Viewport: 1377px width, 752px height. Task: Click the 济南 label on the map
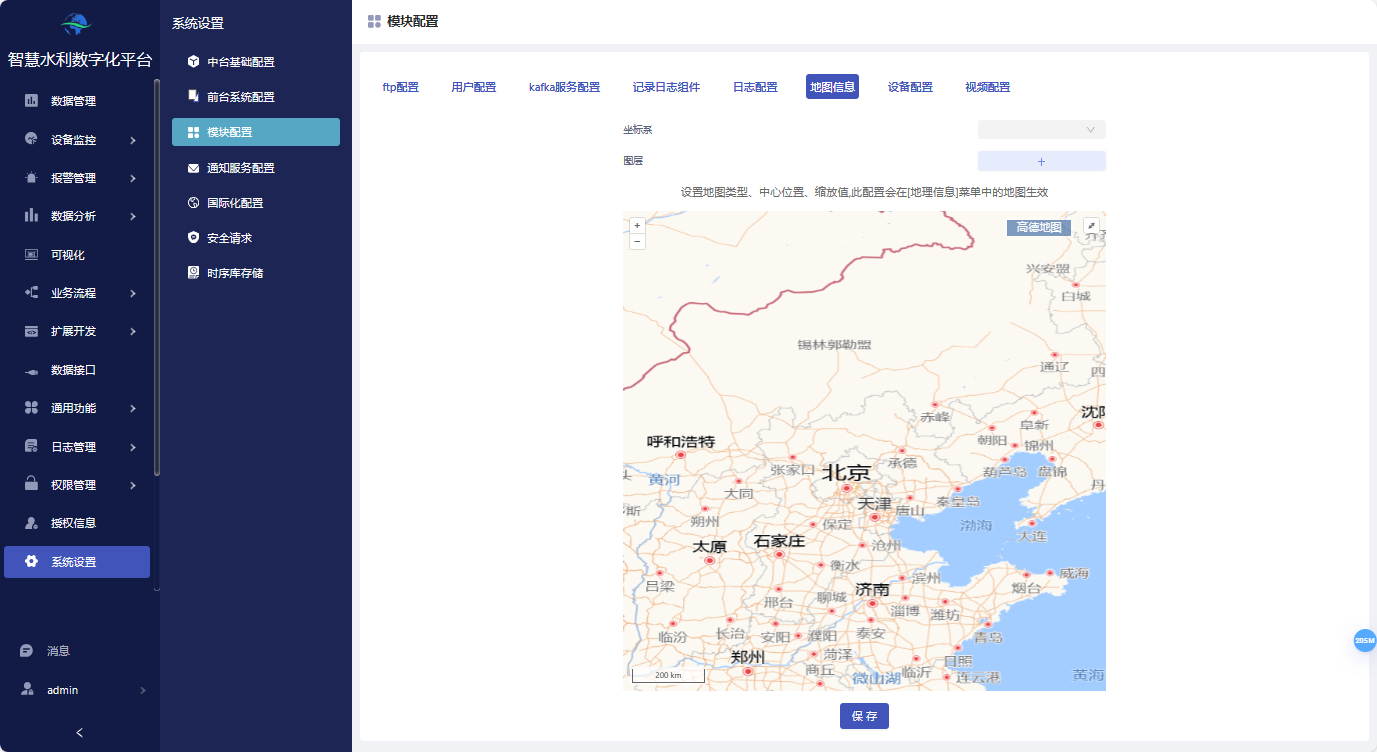coord(872,589)
